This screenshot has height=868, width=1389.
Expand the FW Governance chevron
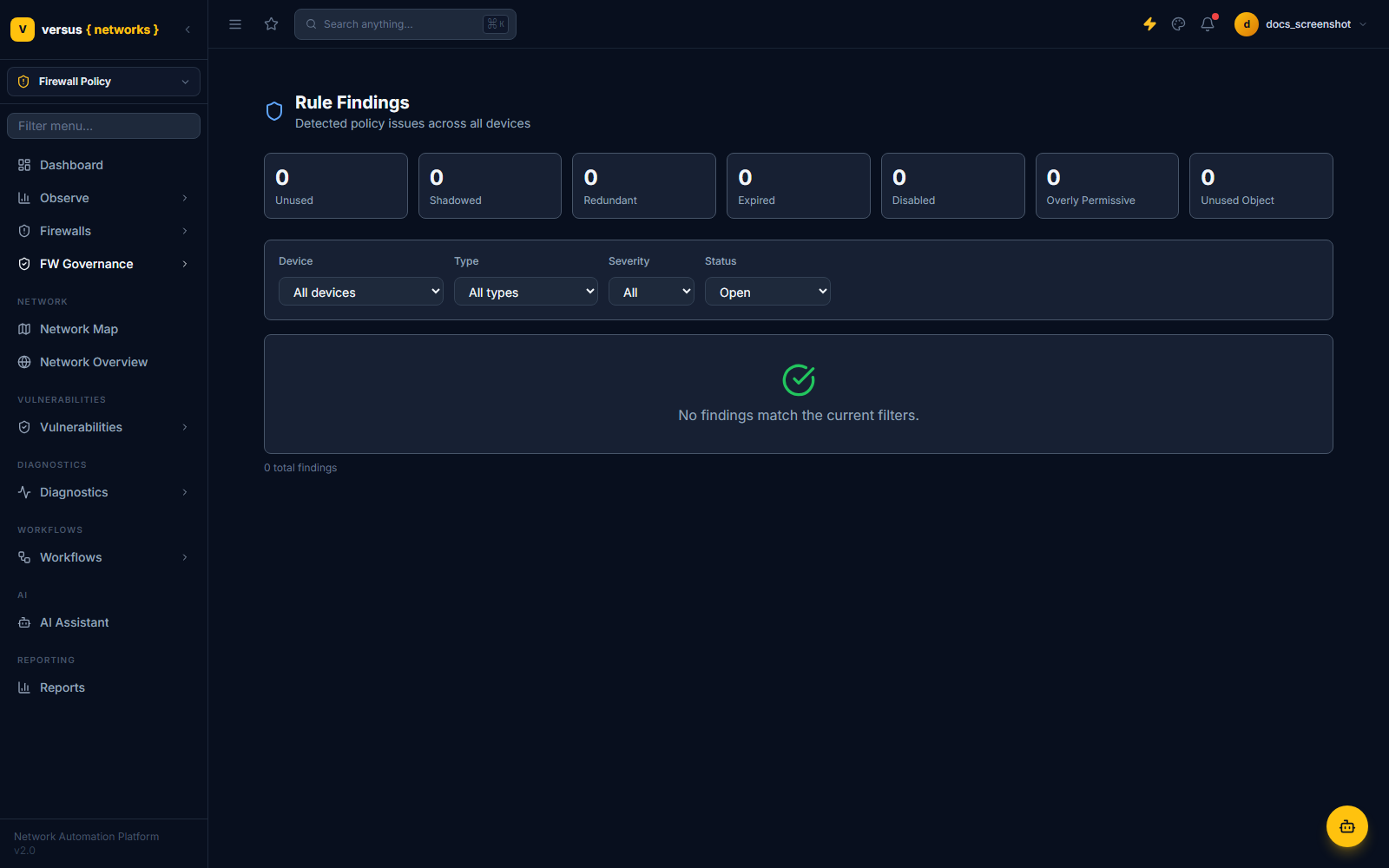coord(185,264)
